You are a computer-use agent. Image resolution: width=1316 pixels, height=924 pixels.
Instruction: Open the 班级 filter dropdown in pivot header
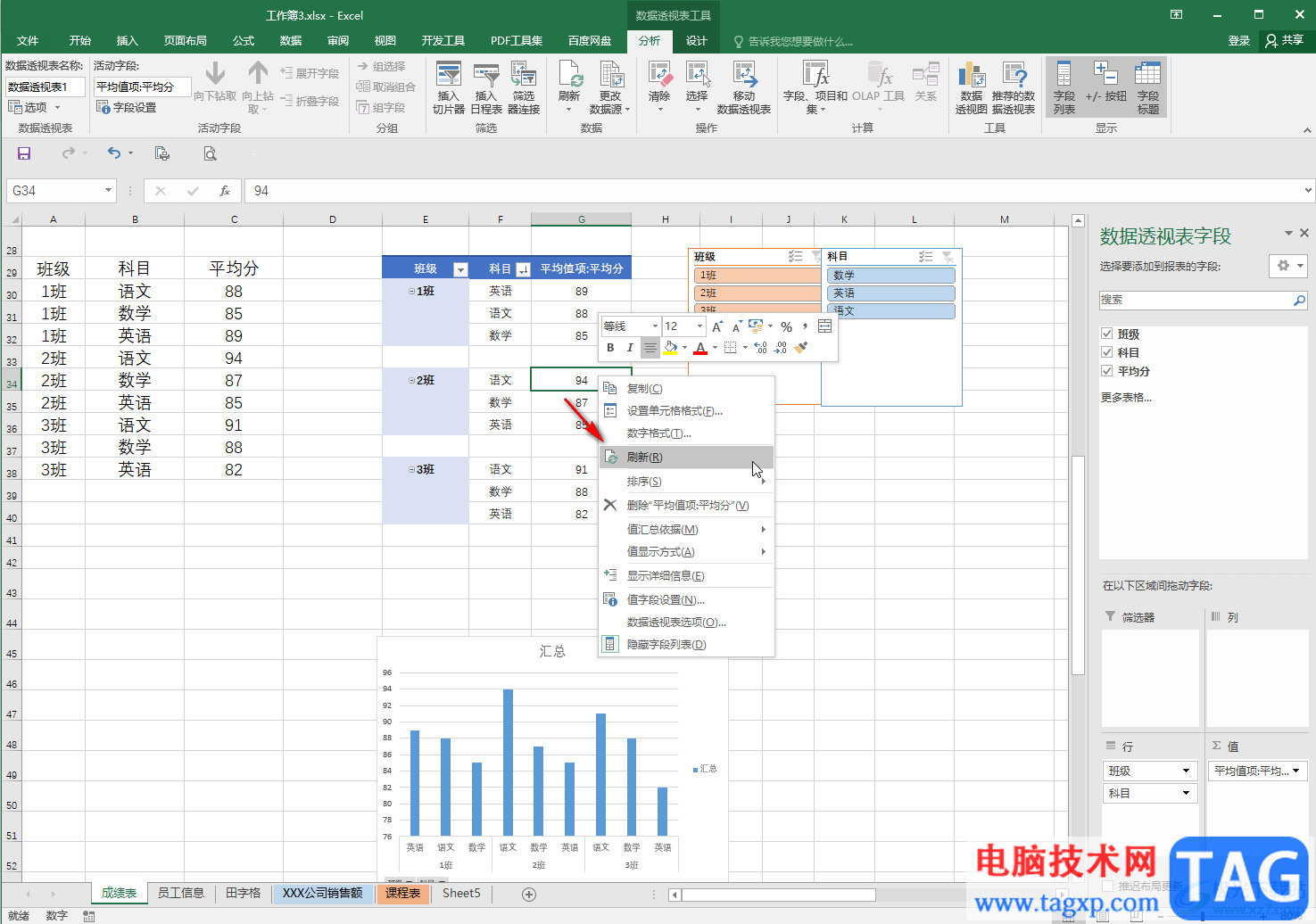(460, 269)
